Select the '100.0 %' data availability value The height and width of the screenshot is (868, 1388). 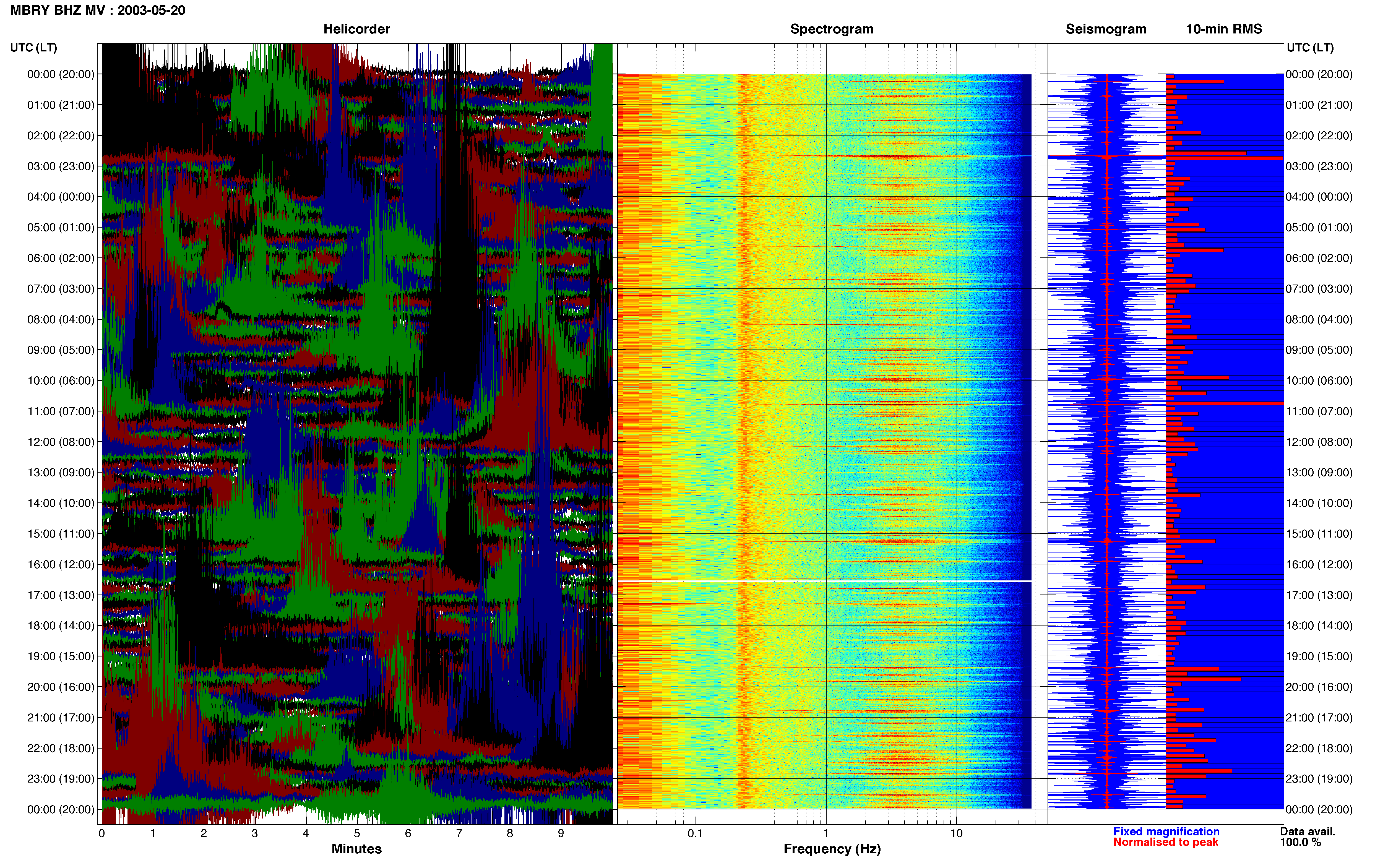click(1300, 842)
